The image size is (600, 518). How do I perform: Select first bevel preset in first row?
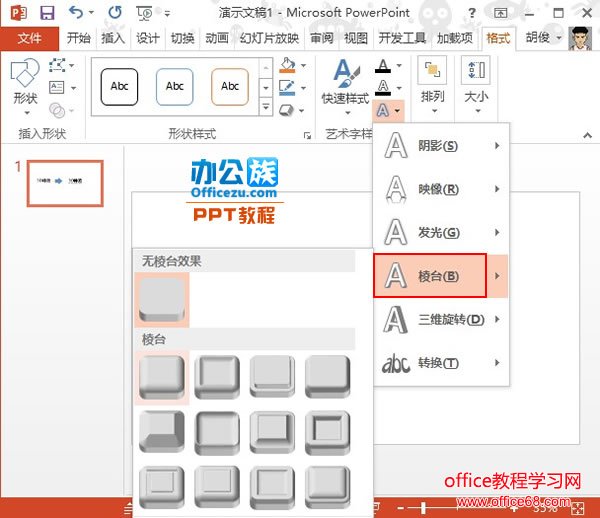[x=162, y=378]
